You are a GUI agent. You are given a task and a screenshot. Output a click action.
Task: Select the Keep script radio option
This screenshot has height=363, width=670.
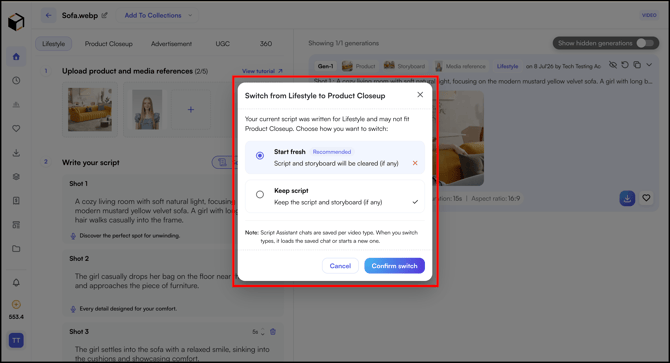(260, 195)
